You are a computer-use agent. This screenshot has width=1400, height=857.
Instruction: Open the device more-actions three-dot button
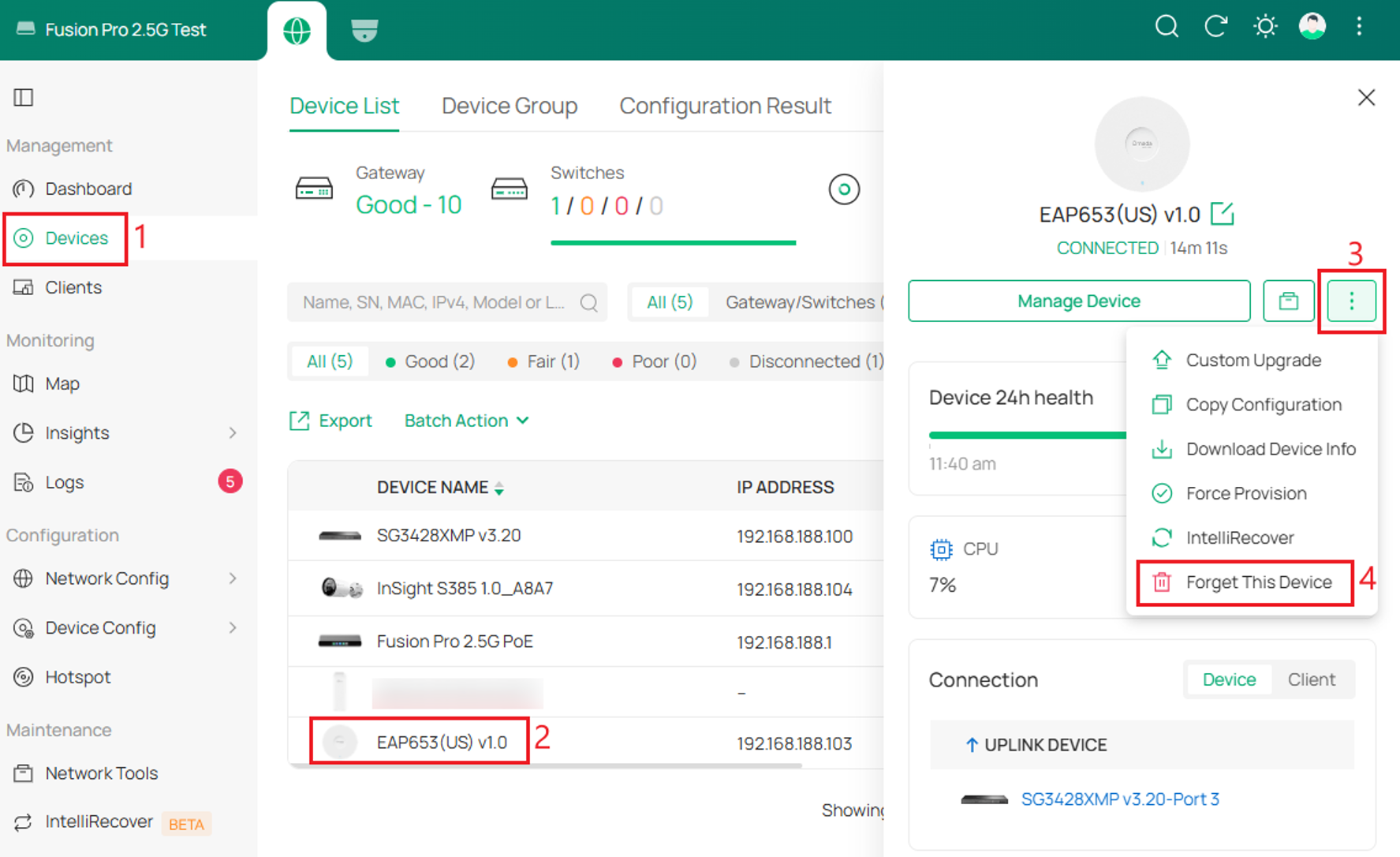point(1351,301)
